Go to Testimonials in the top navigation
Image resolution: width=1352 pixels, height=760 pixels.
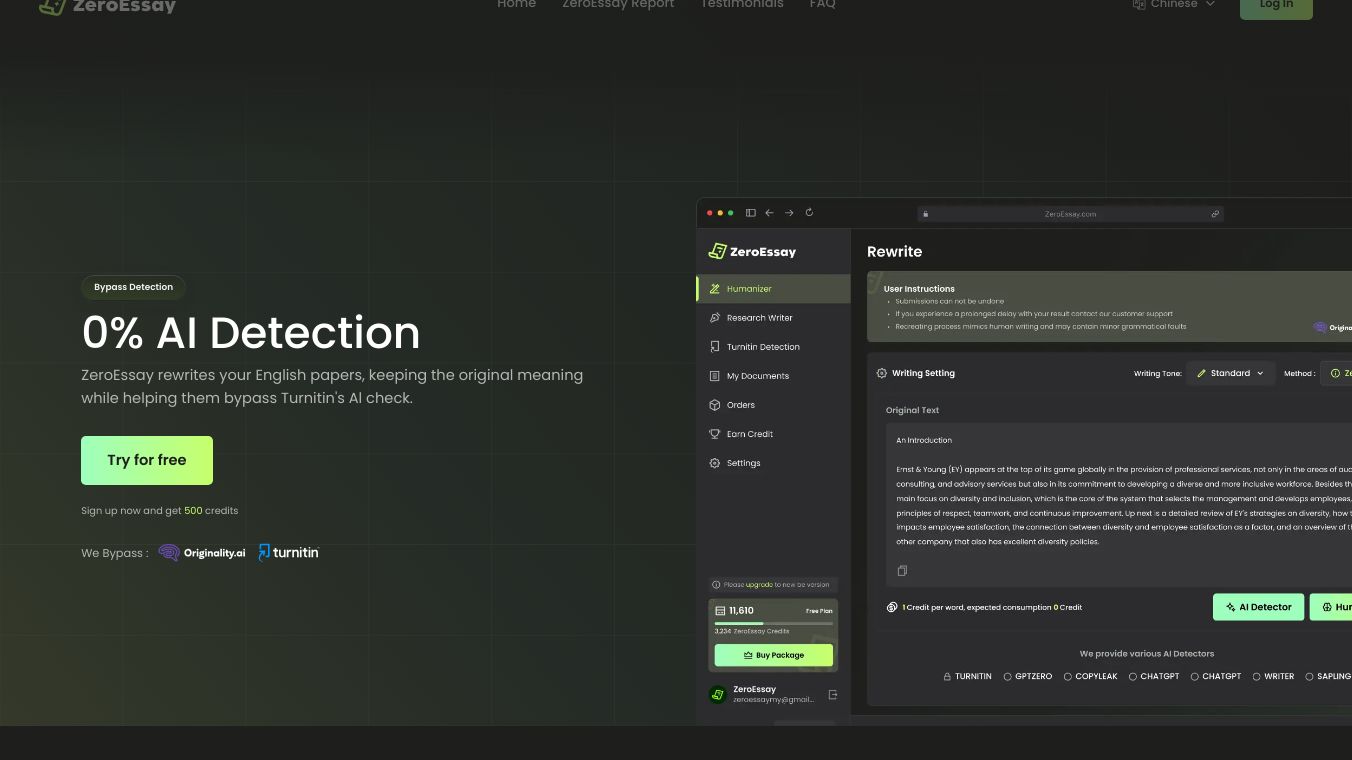pyautogui.click(x=742, y=5)
